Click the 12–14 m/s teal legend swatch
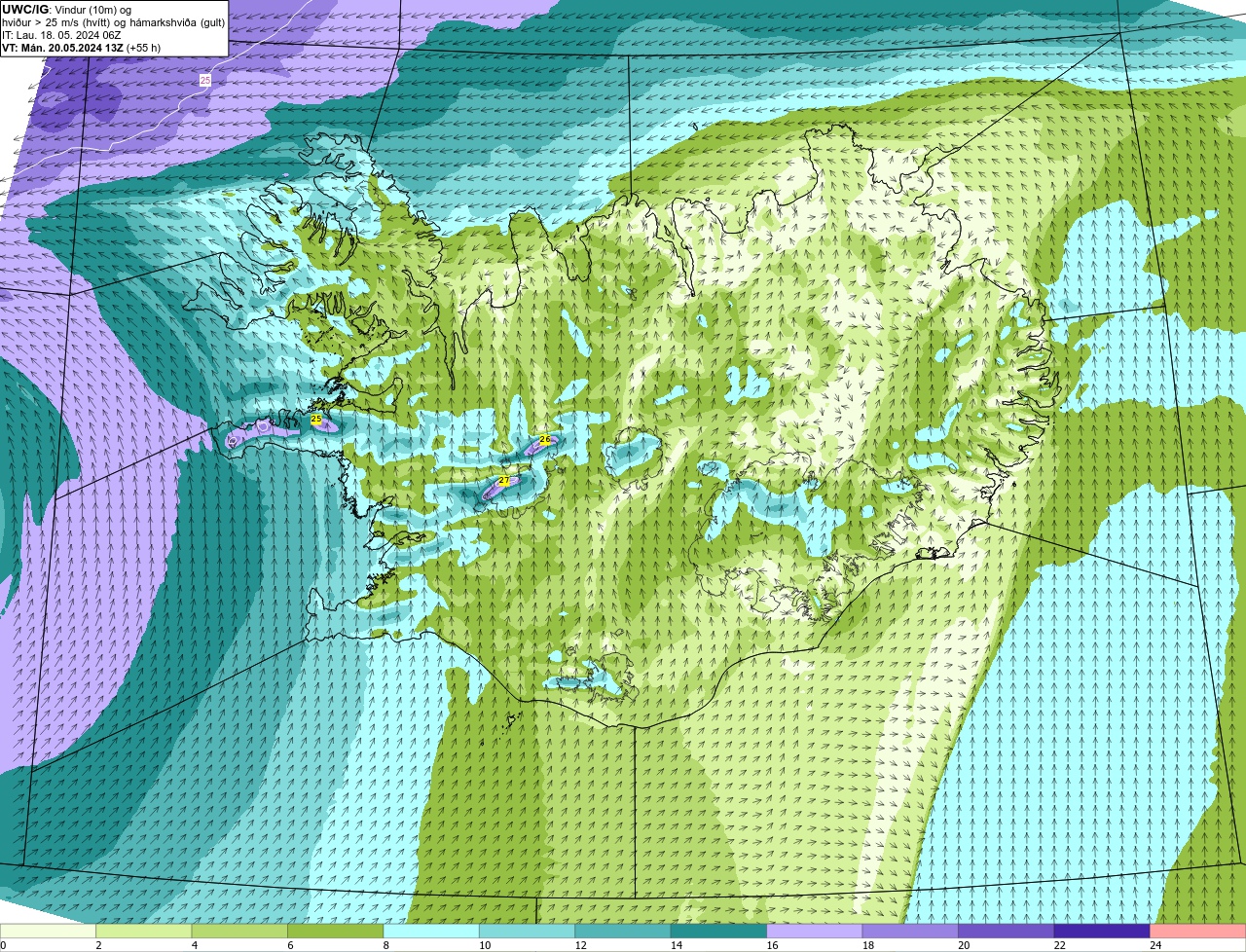This screenshot has width=1246, height=952. pos(623,931)
